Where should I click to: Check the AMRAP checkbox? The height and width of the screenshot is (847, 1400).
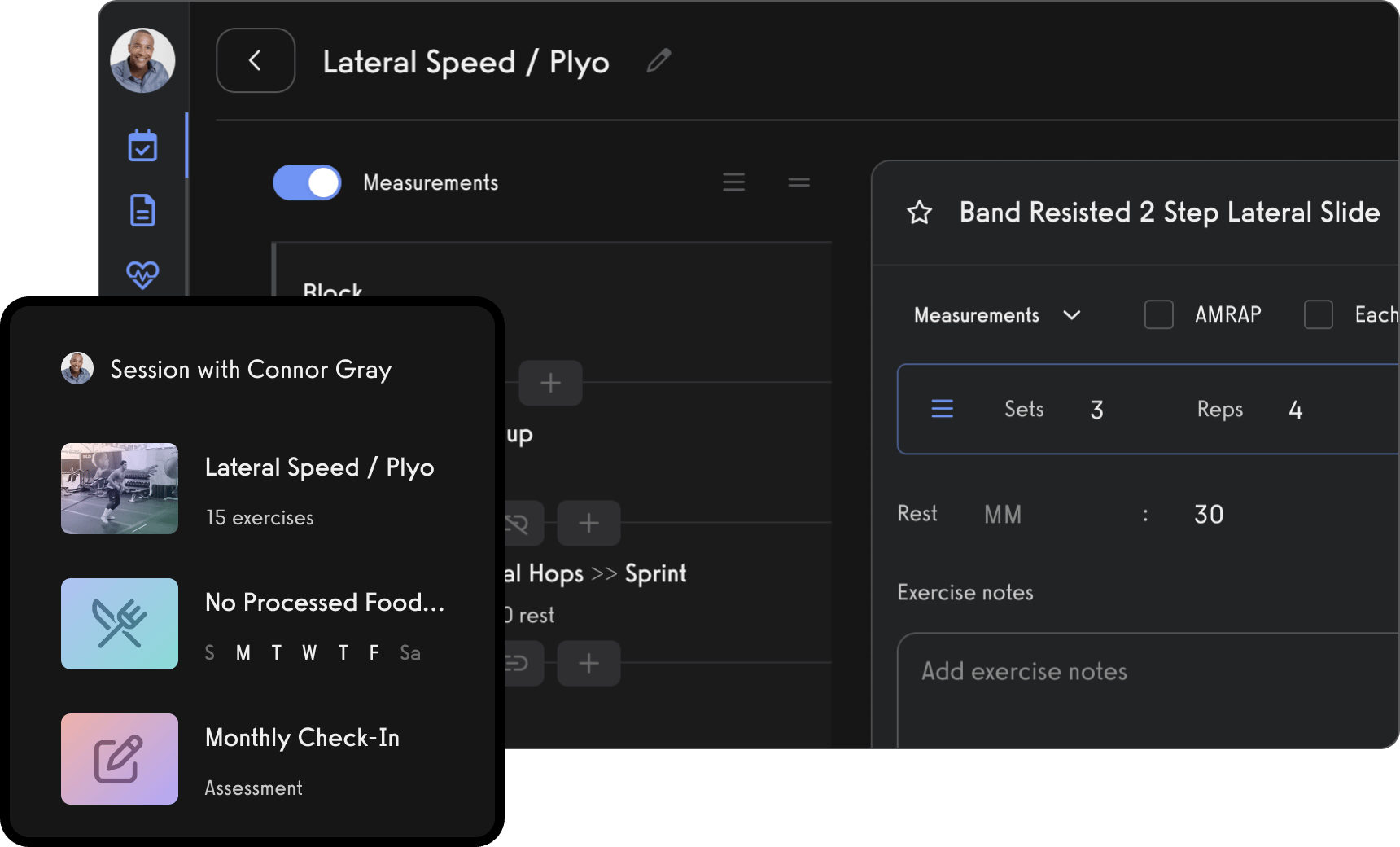pyautogui.click(x=1158, y=314)
